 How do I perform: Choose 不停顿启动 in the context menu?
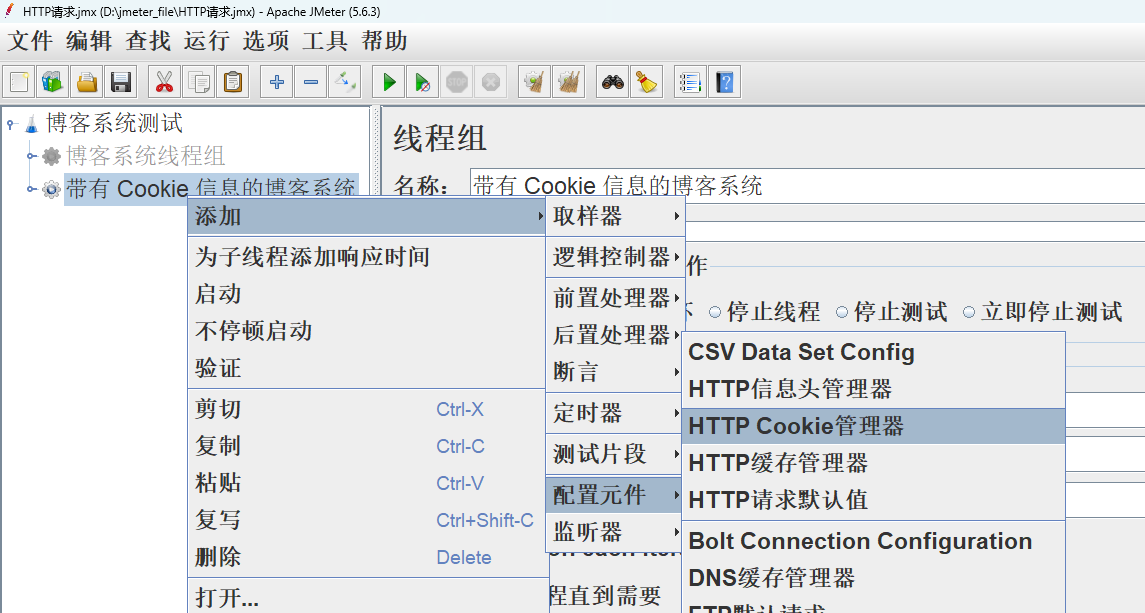pos(367,331)
